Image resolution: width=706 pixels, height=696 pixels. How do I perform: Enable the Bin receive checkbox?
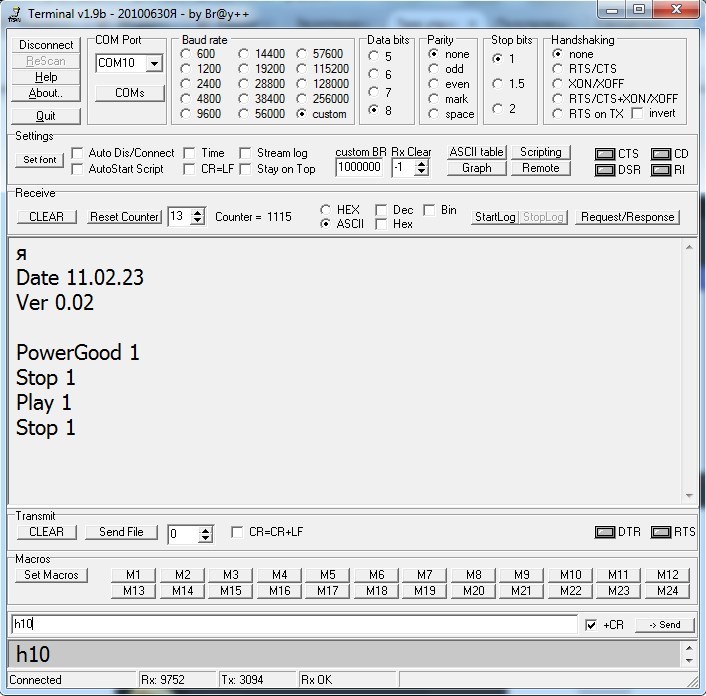430,210
